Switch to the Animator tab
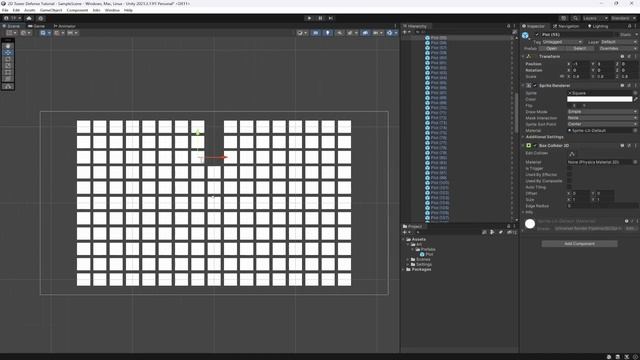Image resolution: width=640 pixels, height=360 pixels. [x=64, y=26]
